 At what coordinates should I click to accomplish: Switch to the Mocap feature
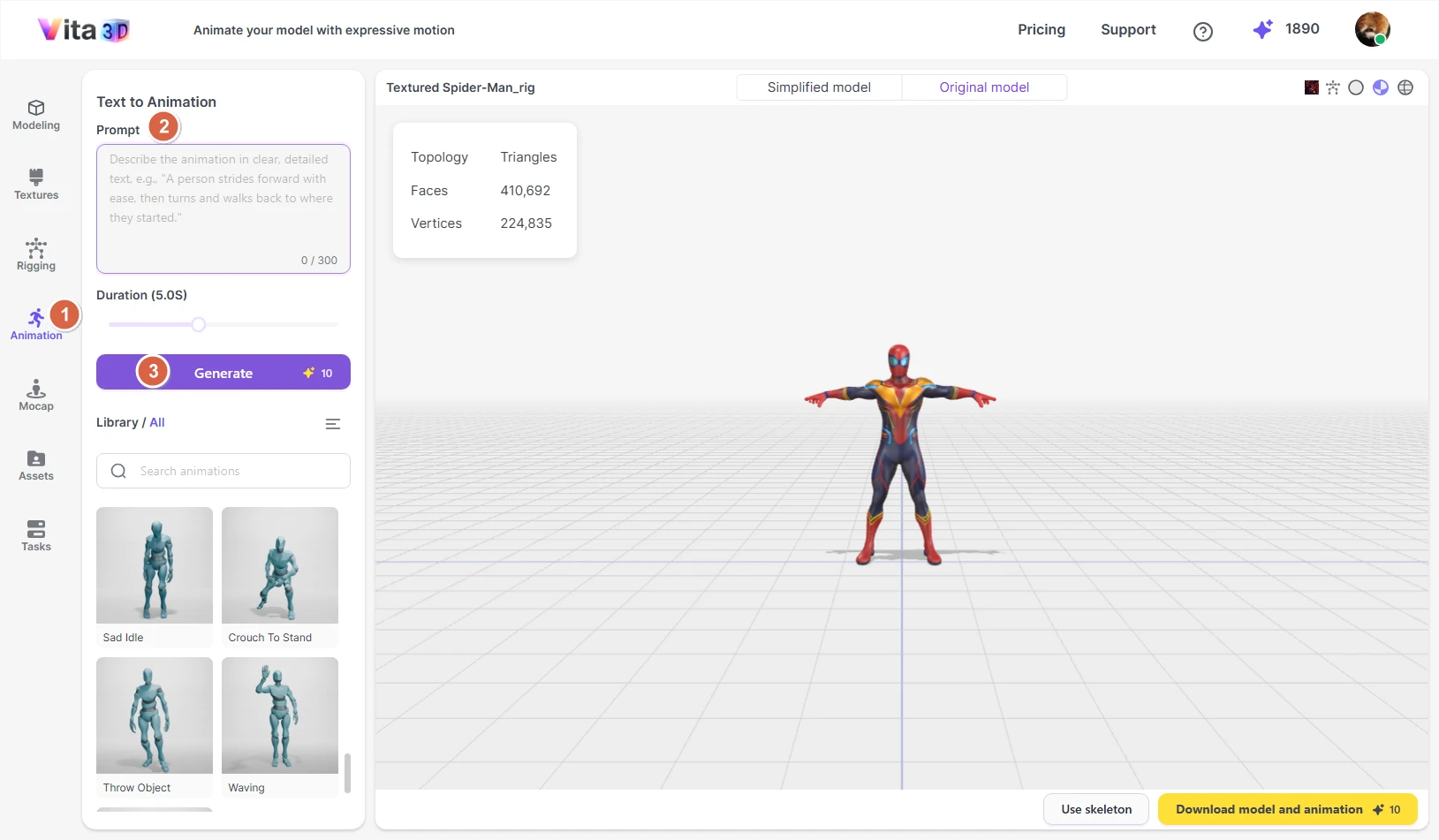click(x=35, y=396)
